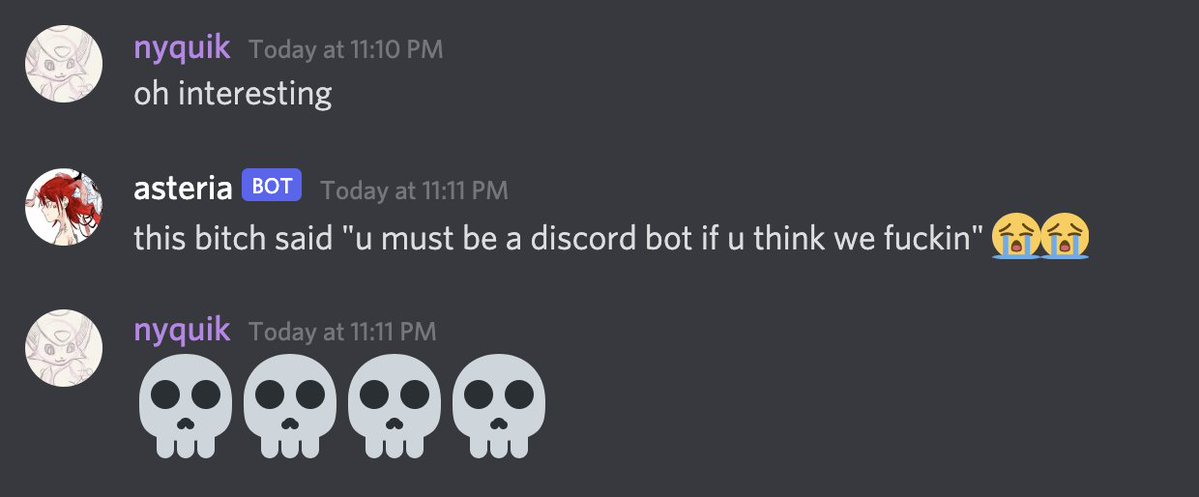Click the third skull emoji
This screenshot has height=497, width=1199.
click(x=395, y=405)
